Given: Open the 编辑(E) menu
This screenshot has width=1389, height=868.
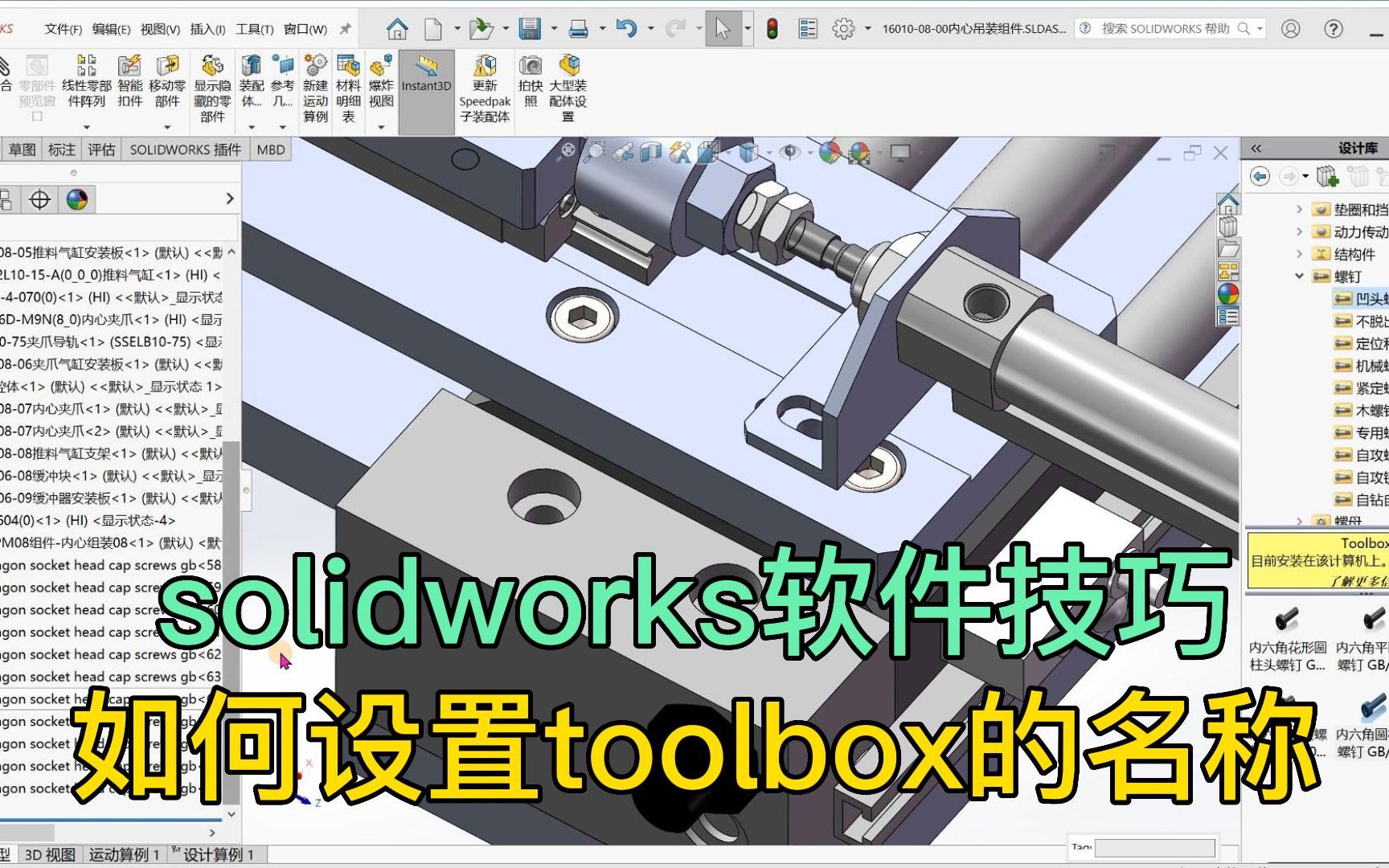Looking at the screenshot, I should point(112,29).
